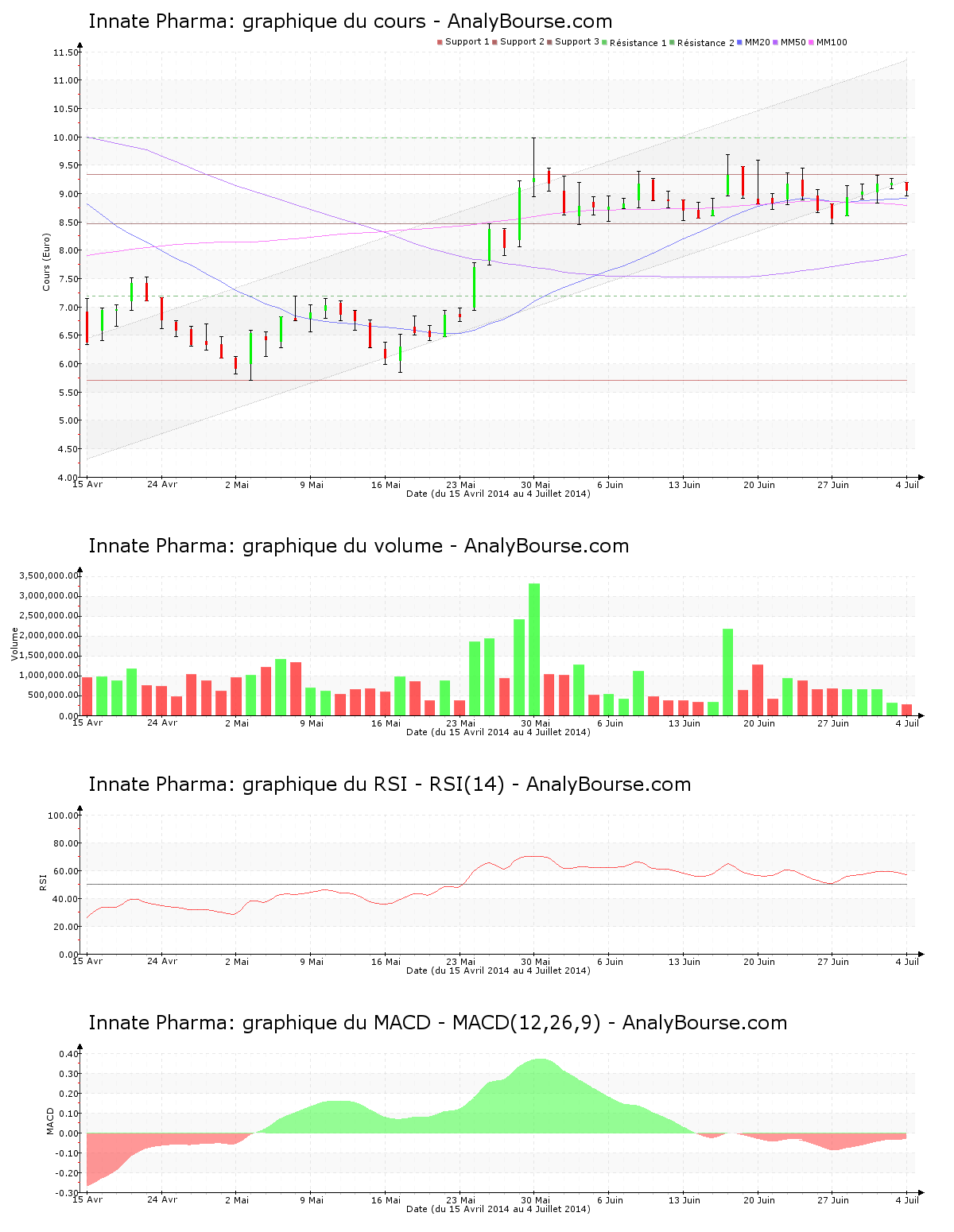
Task: Click the -0.30 value on MACD axis
Action: point(68,1193)
